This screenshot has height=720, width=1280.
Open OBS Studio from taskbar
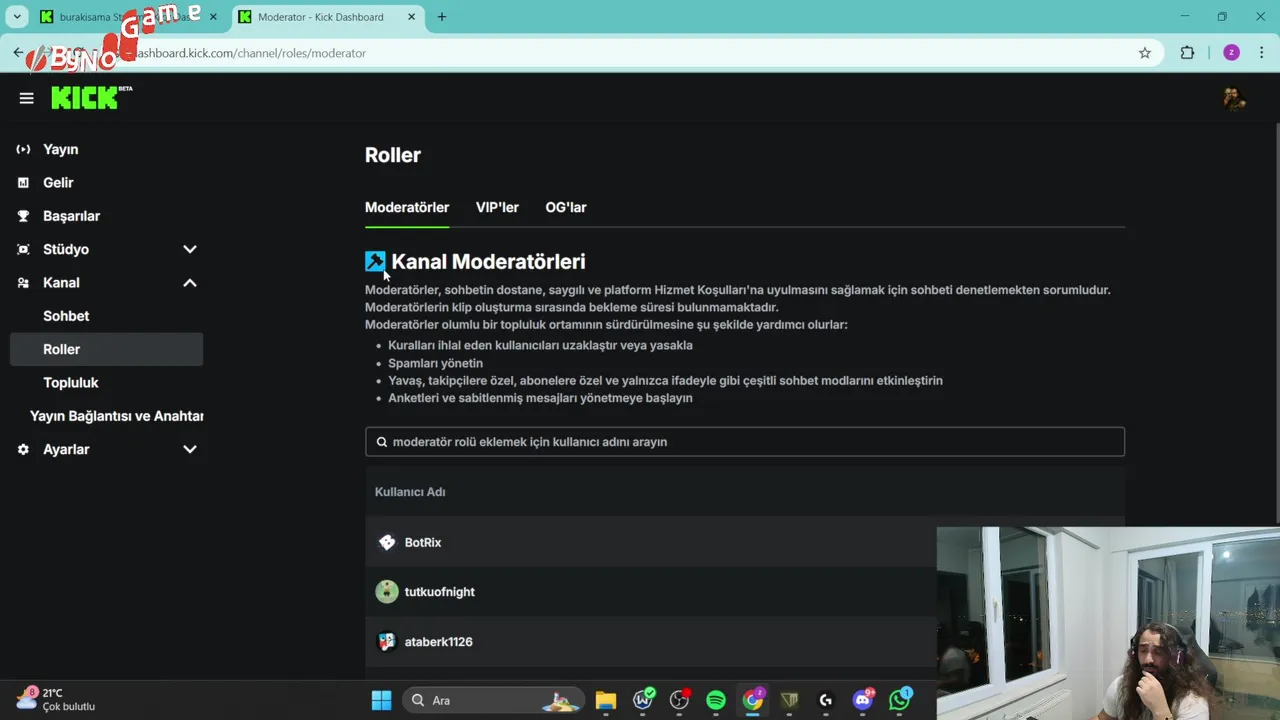[x=679, y=700]
